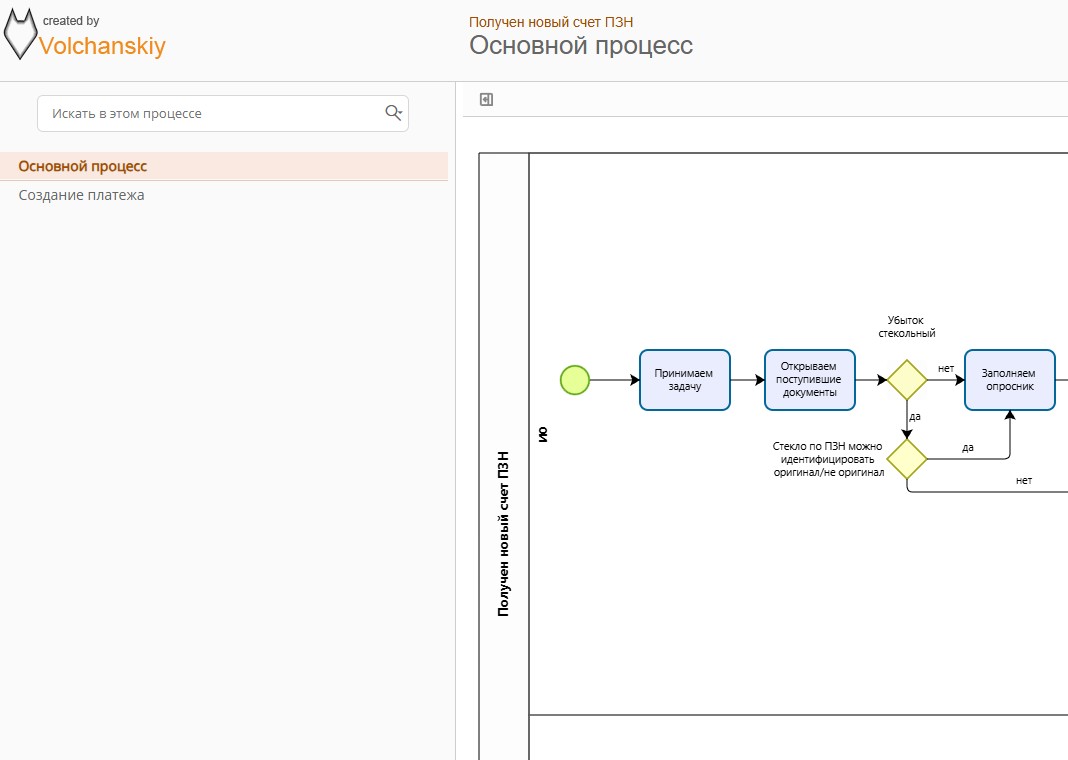Click the green start event circle
This screenshot has width=1068, height=760.
point(575,380)
